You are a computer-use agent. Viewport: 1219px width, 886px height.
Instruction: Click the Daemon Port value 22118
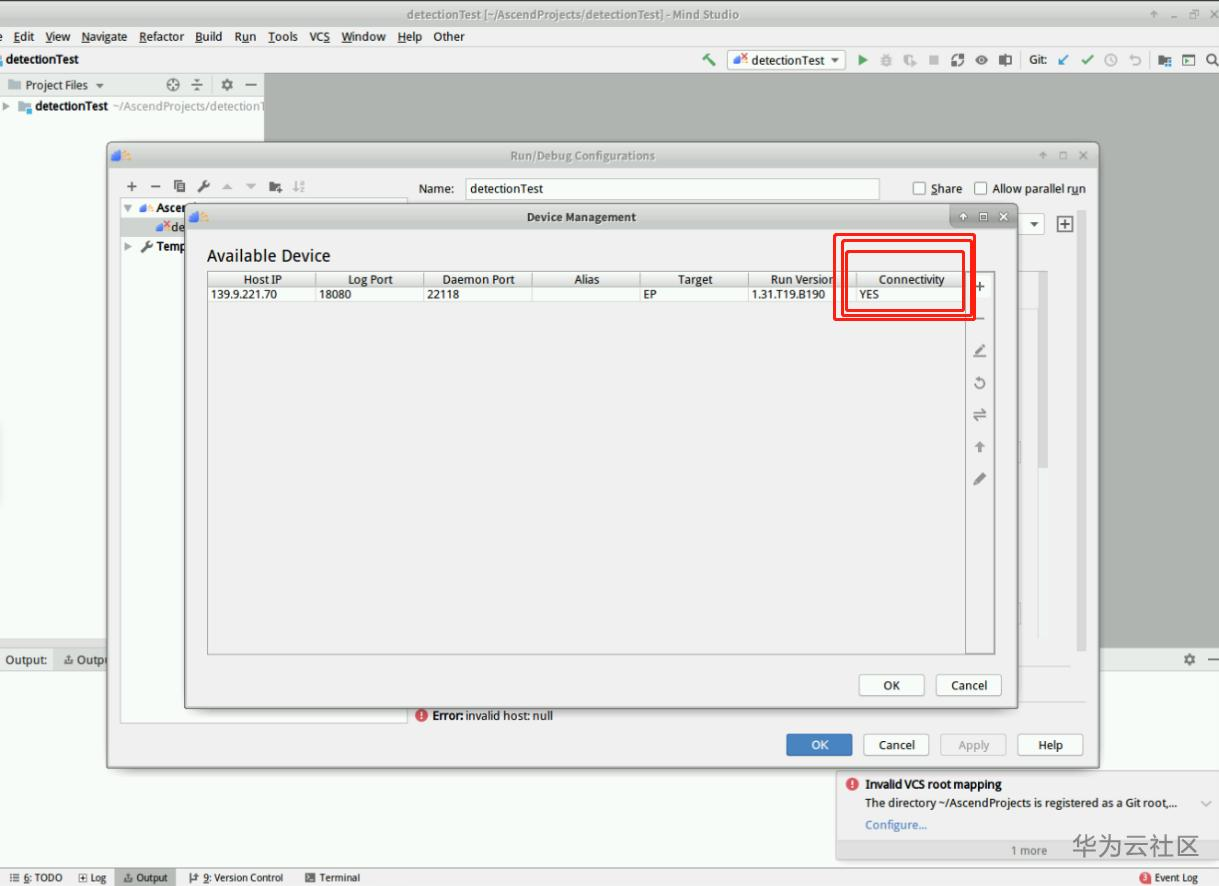(x=478, y=295)
